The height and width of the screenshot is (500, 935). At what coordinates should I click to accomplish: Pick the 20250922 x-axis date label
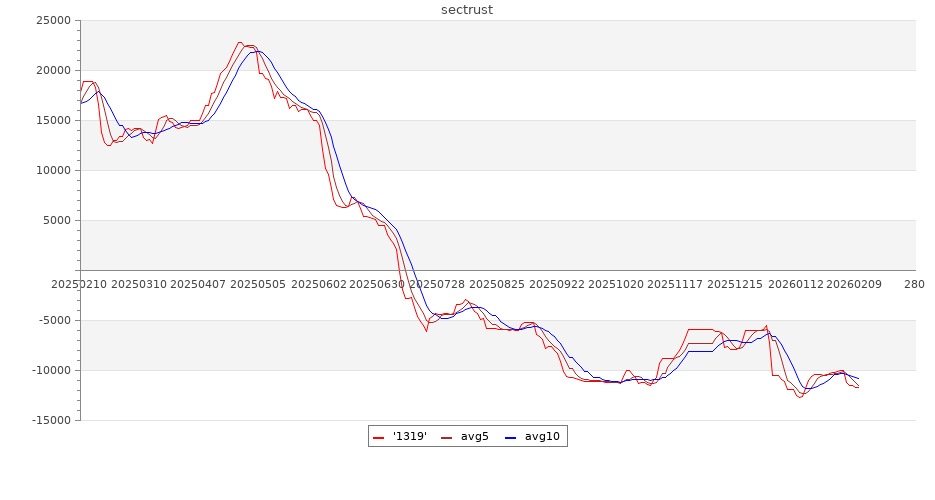(x=556, y=284)
